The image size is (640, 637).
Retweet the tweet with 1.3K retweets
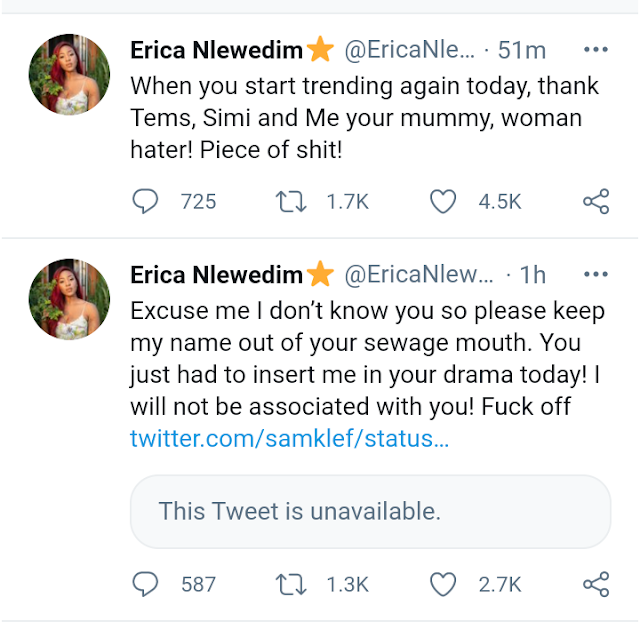click(289, 583)
